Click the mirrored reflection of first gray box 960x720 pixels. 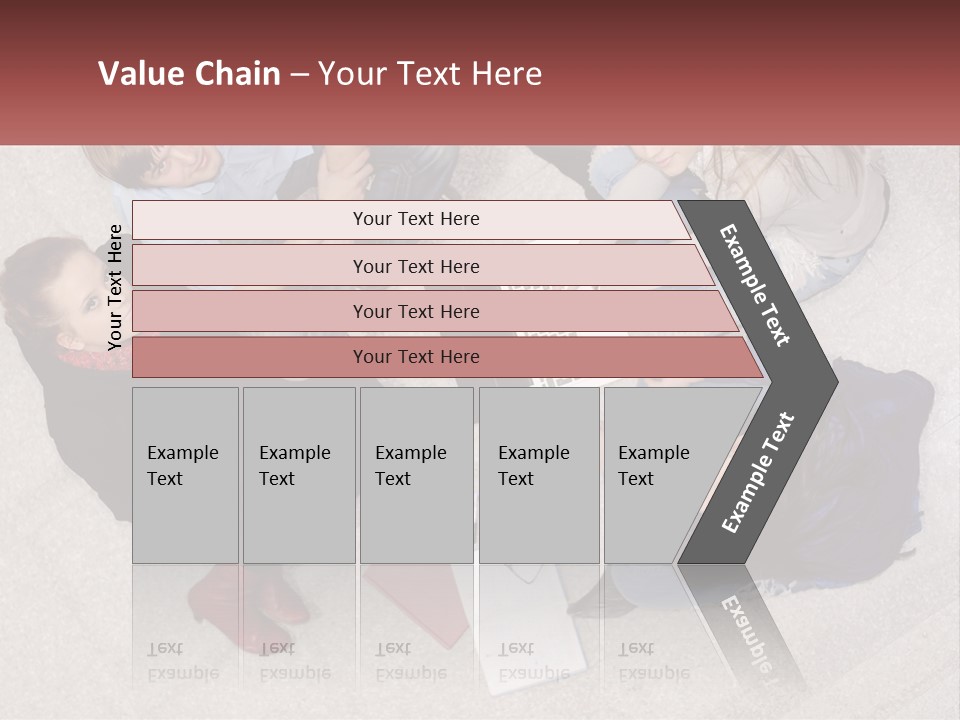[185, 640]
